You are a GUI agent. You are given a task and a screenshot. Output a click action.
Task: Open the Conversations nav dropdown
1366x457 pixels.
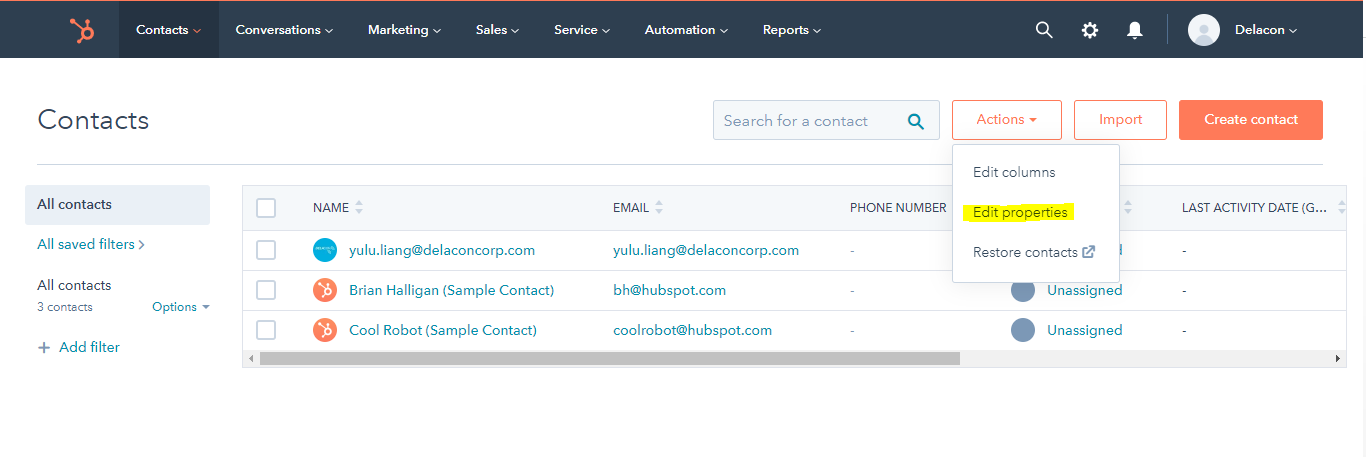pos(284,30)
